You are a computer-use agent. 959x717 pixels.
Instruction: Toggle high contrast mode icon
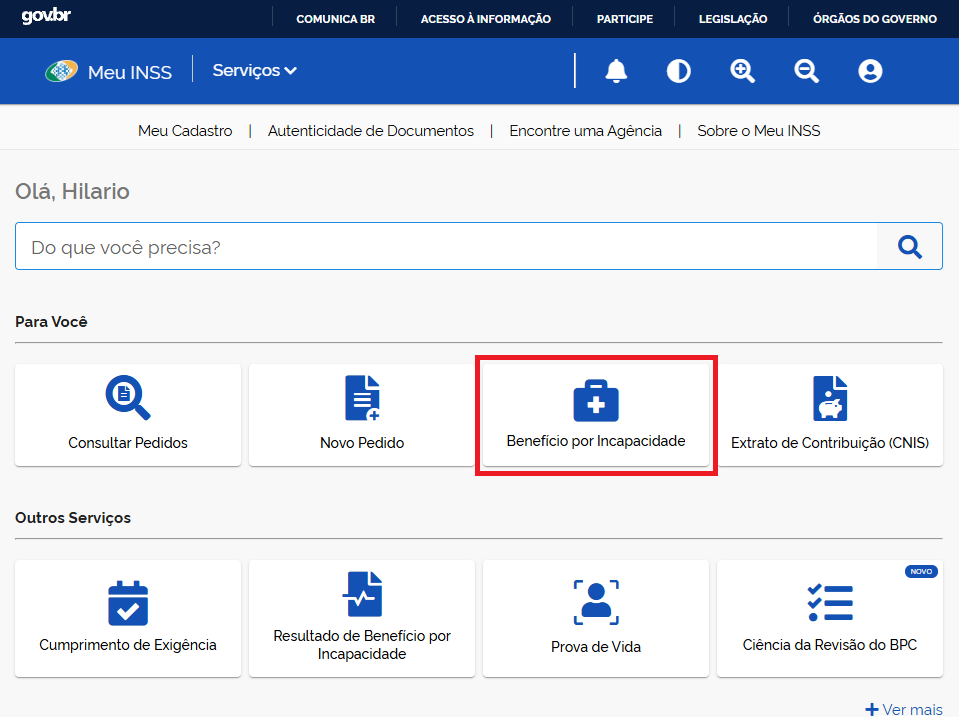coord(678,71)
